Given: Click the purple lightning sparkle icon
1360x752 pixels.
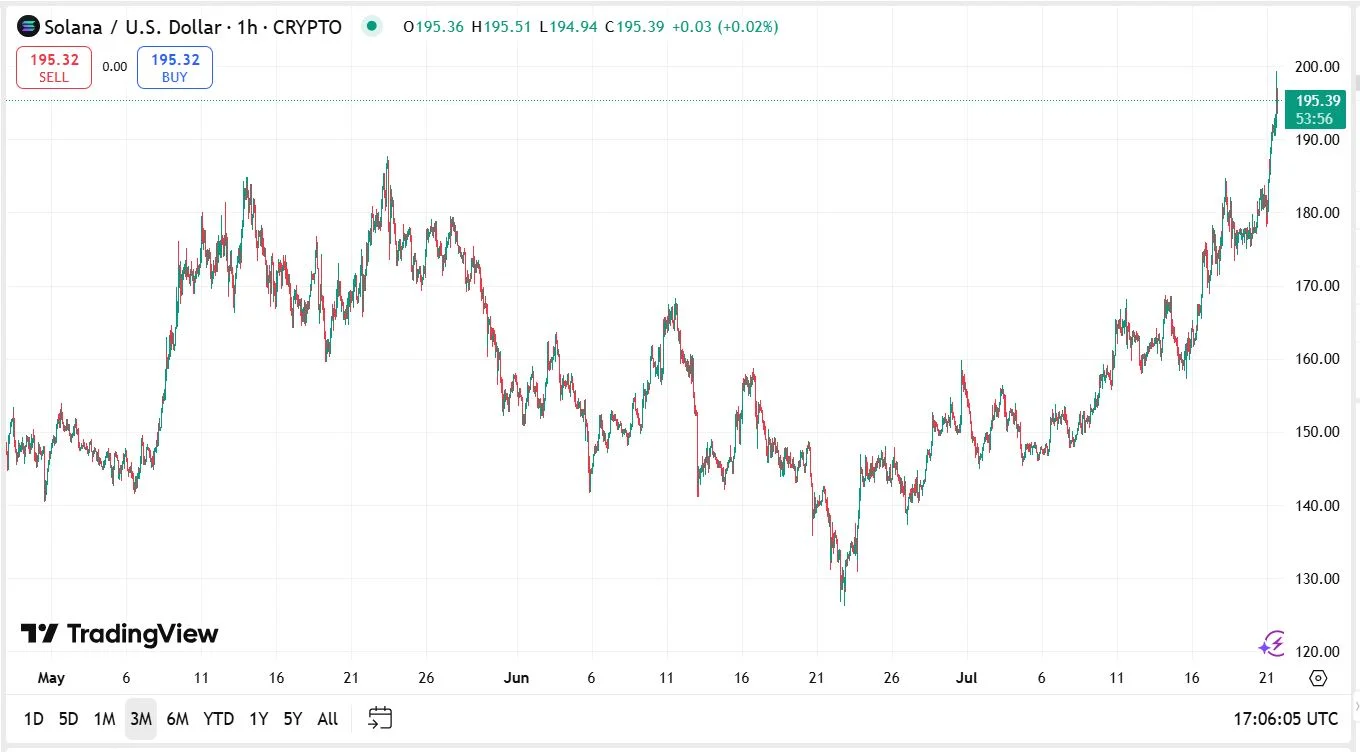Looking at the screenshot, I should (x=1272, y=643).
